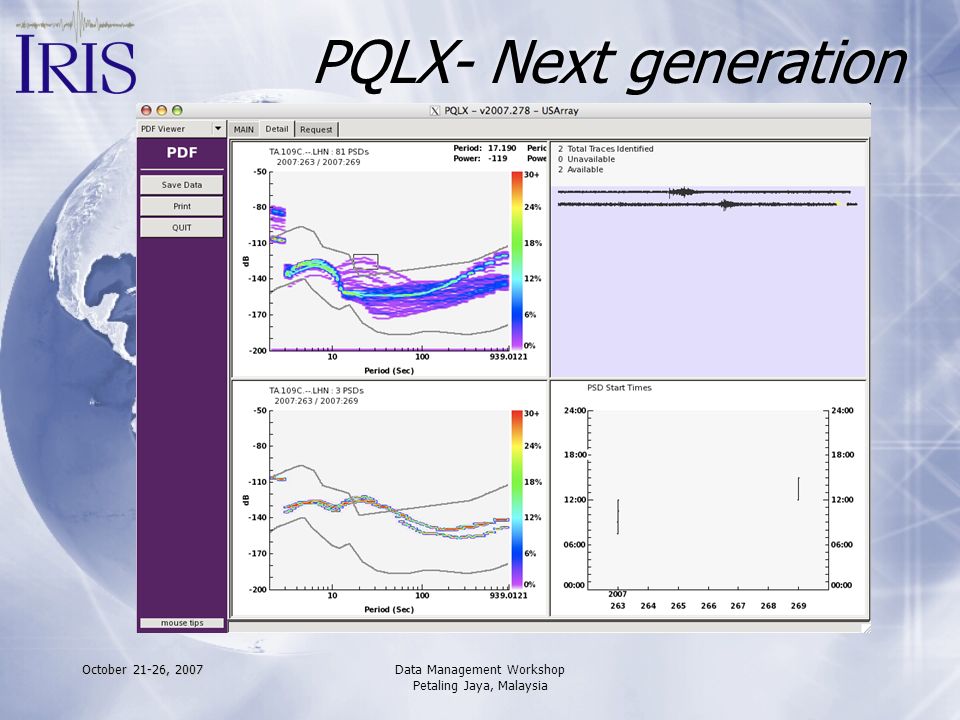The width and height of the screenshot is (960, 720).
Task: Click the 'TA.109C.--.LHN : 3 PSDs' title
Action: pyautogui.click(x=317, y=390)
